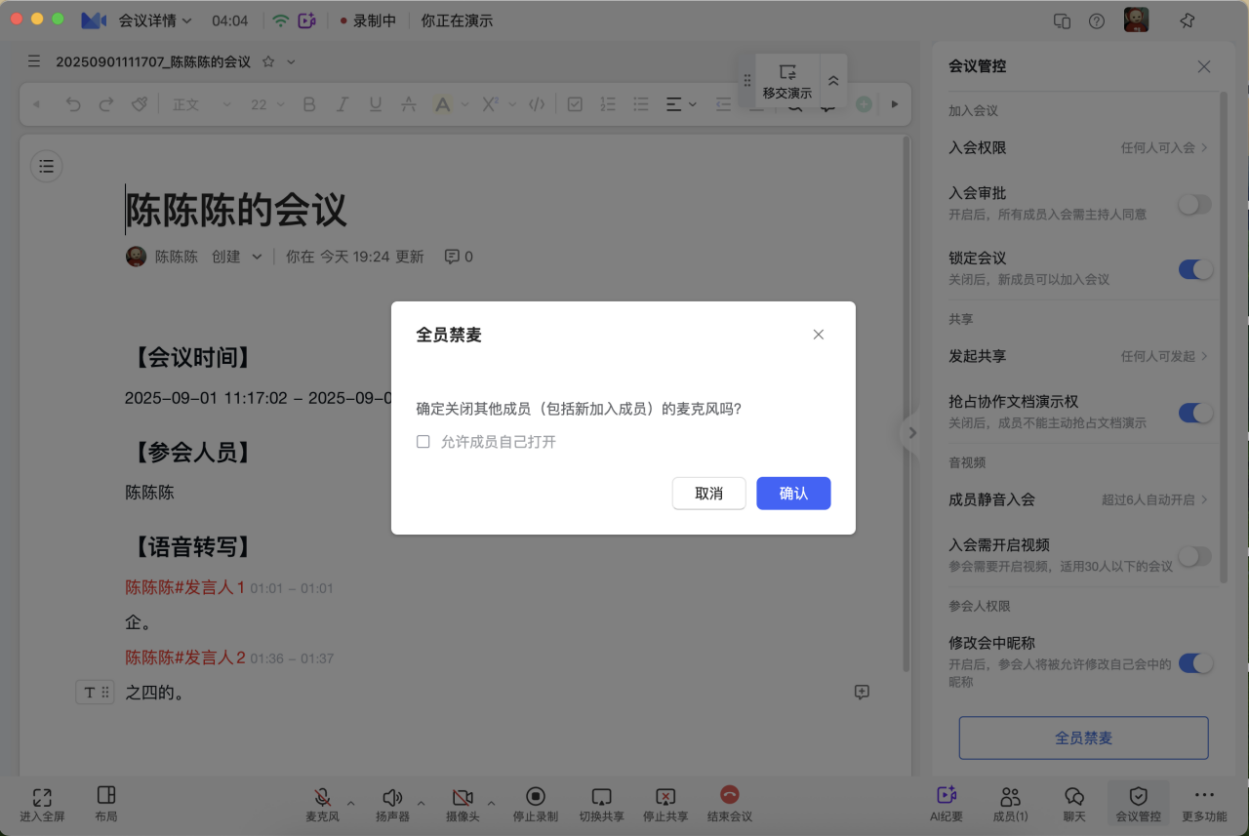The height and width of the screenshot is (836, 1249).
Task: Open the document sidebar hamburger menu
Action: pos(34,62)
